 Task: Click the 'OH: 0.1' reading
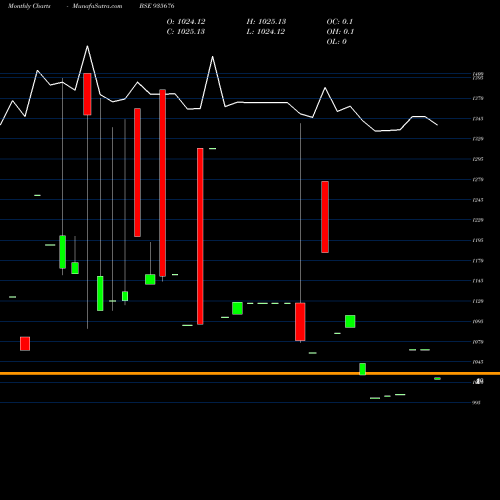tap(340, 32)
